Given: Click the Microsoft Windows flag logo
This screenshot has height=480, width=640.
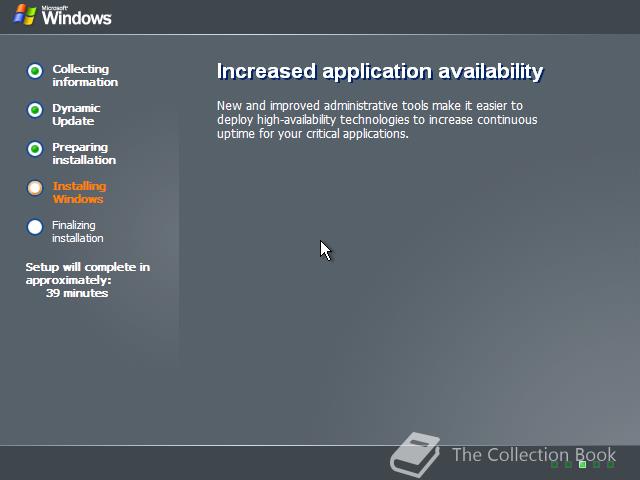Looking at the screenshot, I should click(24, 15).
